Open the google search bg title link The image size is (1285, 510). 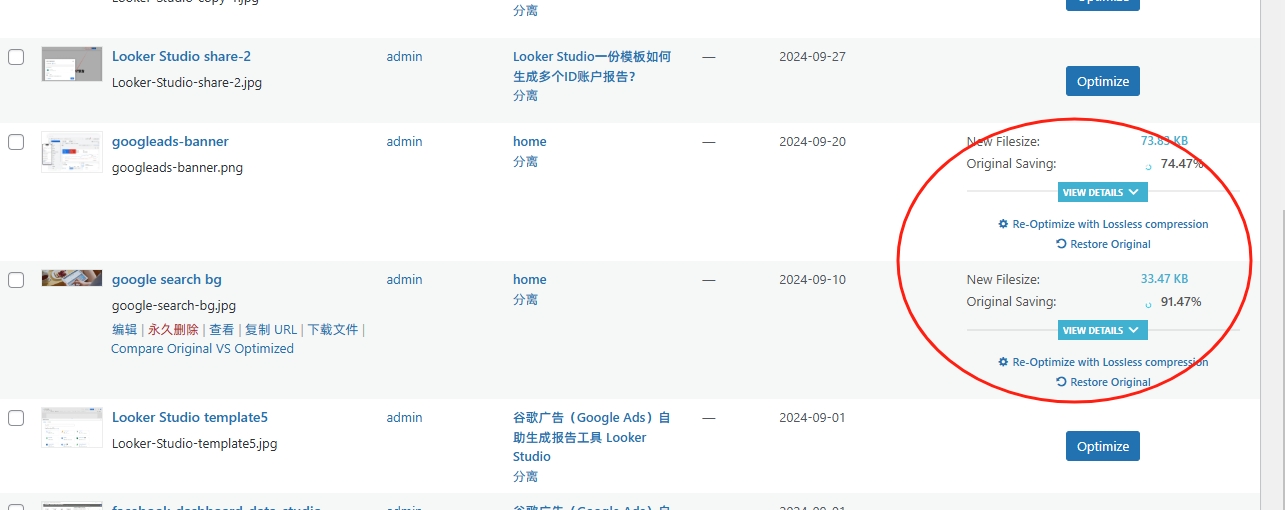tap(167, 280)
